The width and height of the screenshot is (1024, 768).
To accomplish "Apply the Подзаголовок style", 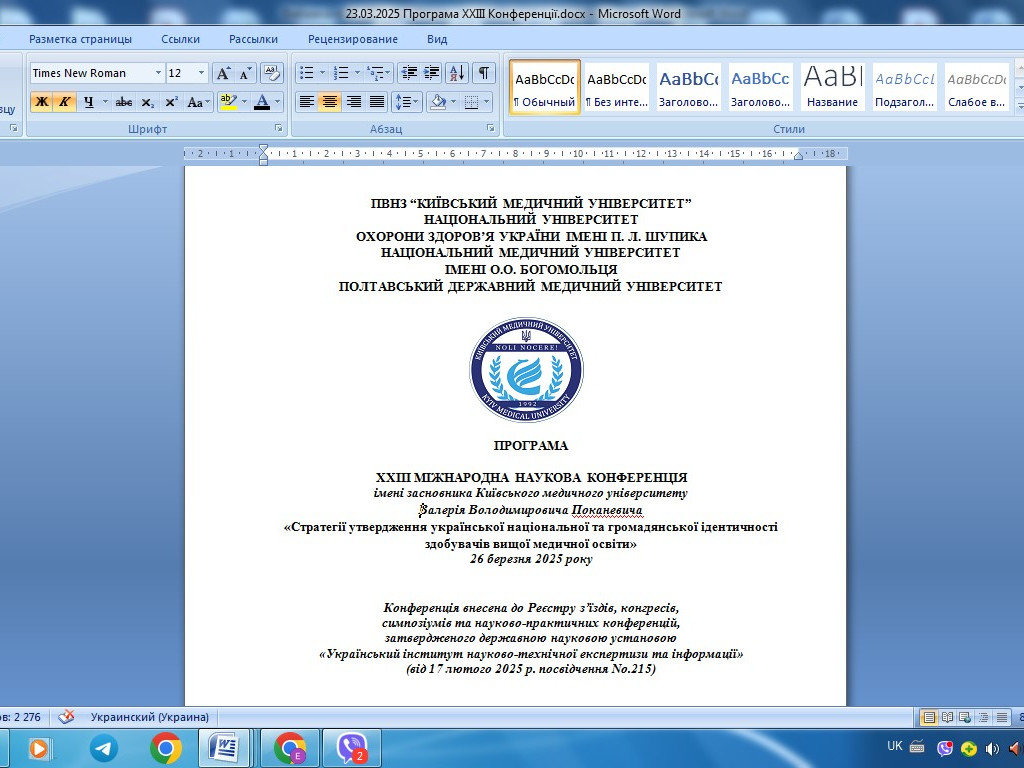I will [904, 88].
